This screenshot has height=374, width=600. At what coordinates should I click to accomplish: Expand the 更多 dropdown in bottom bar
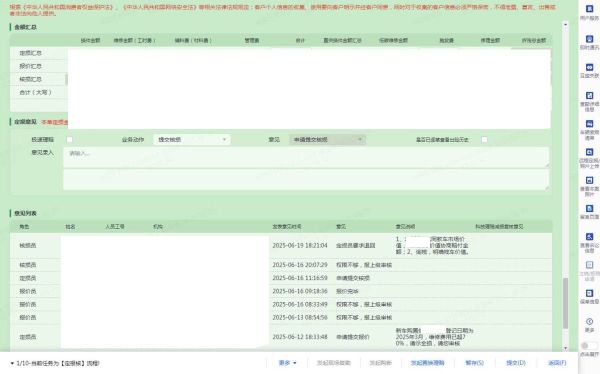point(287,363)
